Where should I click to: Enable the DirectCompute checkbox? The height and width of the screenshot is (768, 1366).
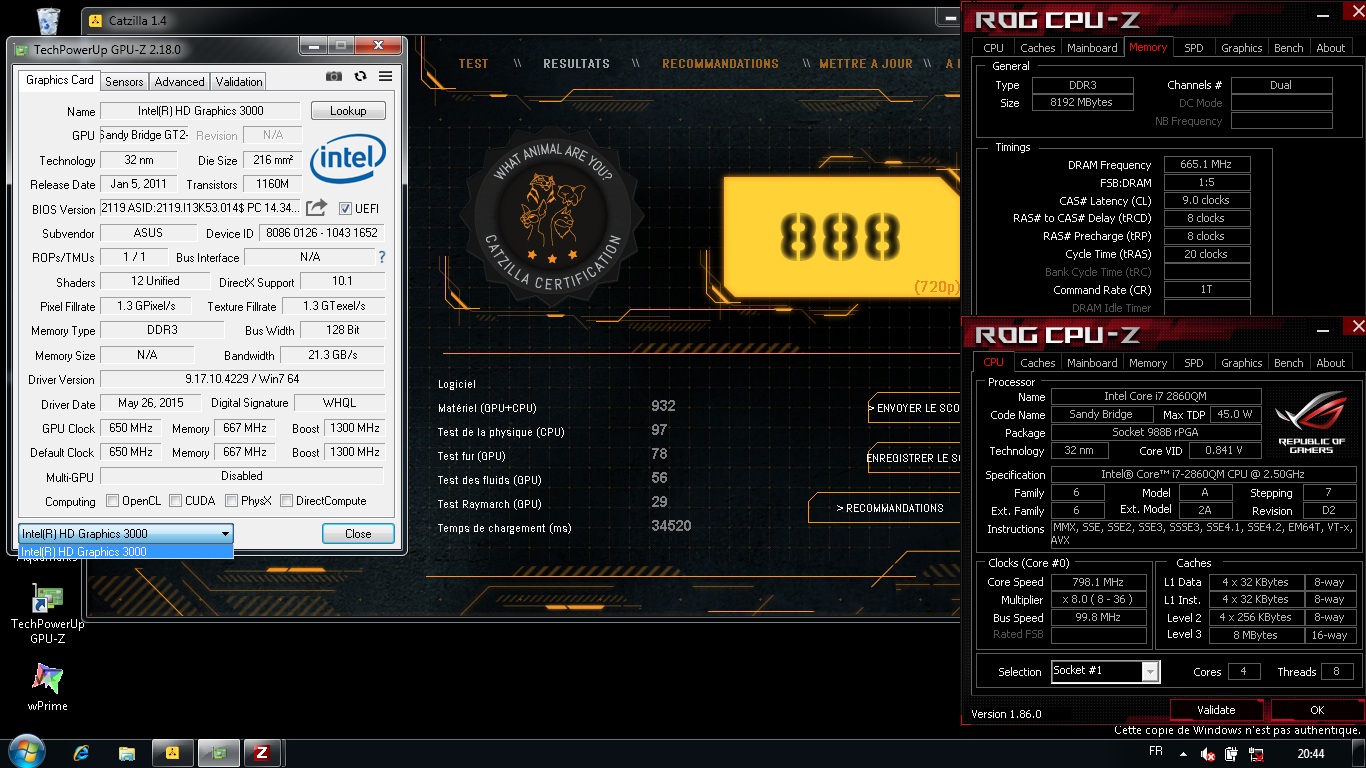tap(287, 501)
